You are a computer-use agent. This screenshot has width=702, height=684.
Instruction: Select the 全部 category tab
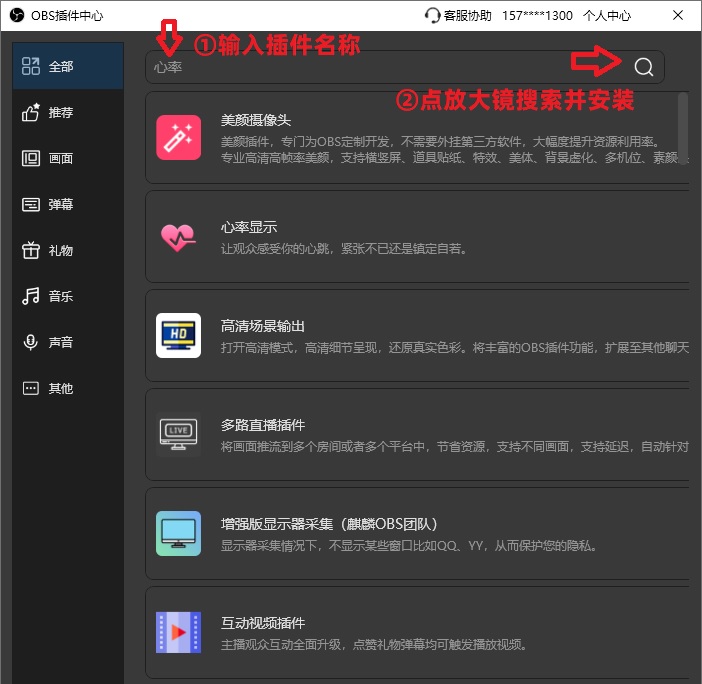coord(68,66)
